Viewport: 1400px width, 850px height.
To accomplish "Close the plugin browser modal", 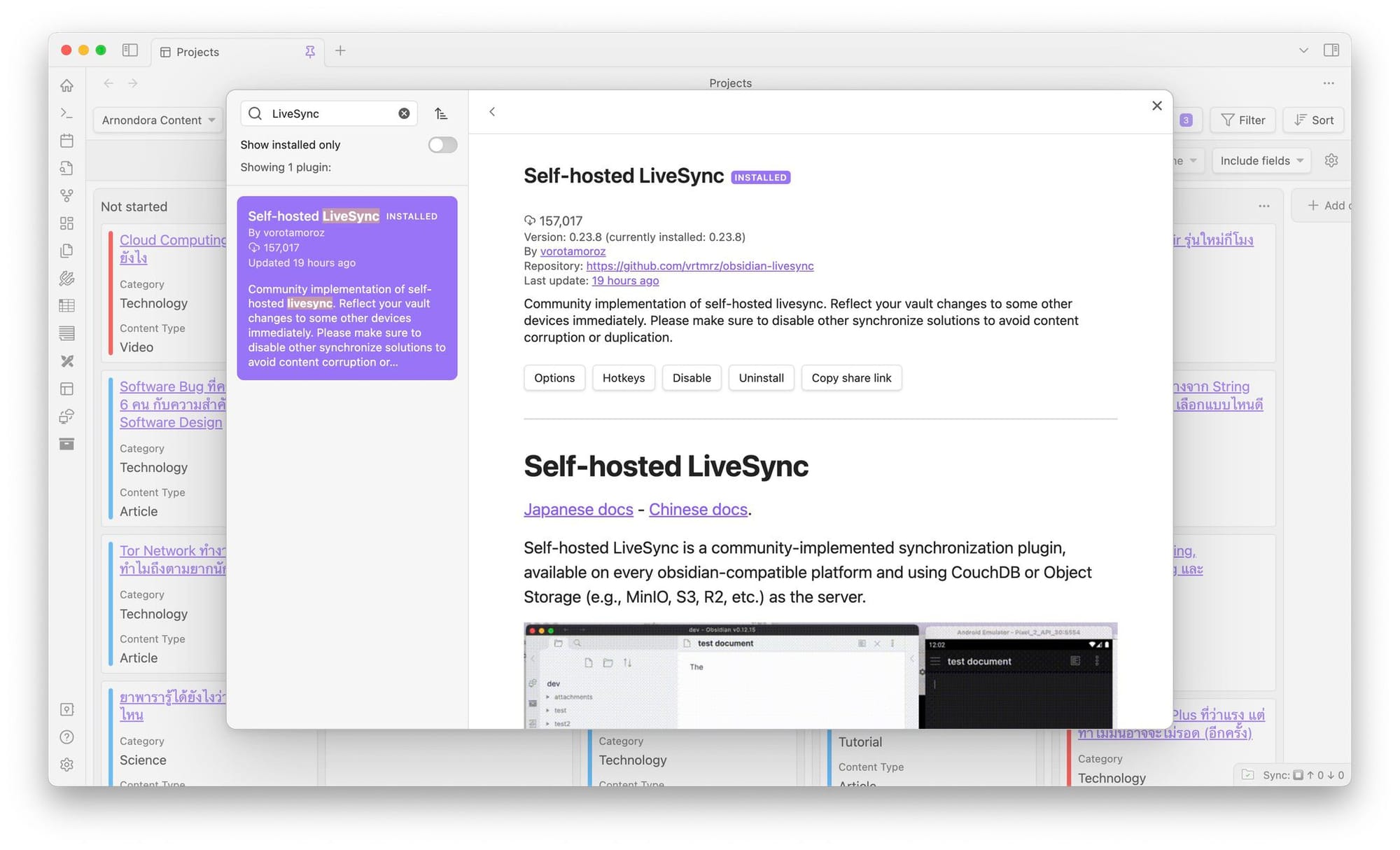I will 1156,106.
